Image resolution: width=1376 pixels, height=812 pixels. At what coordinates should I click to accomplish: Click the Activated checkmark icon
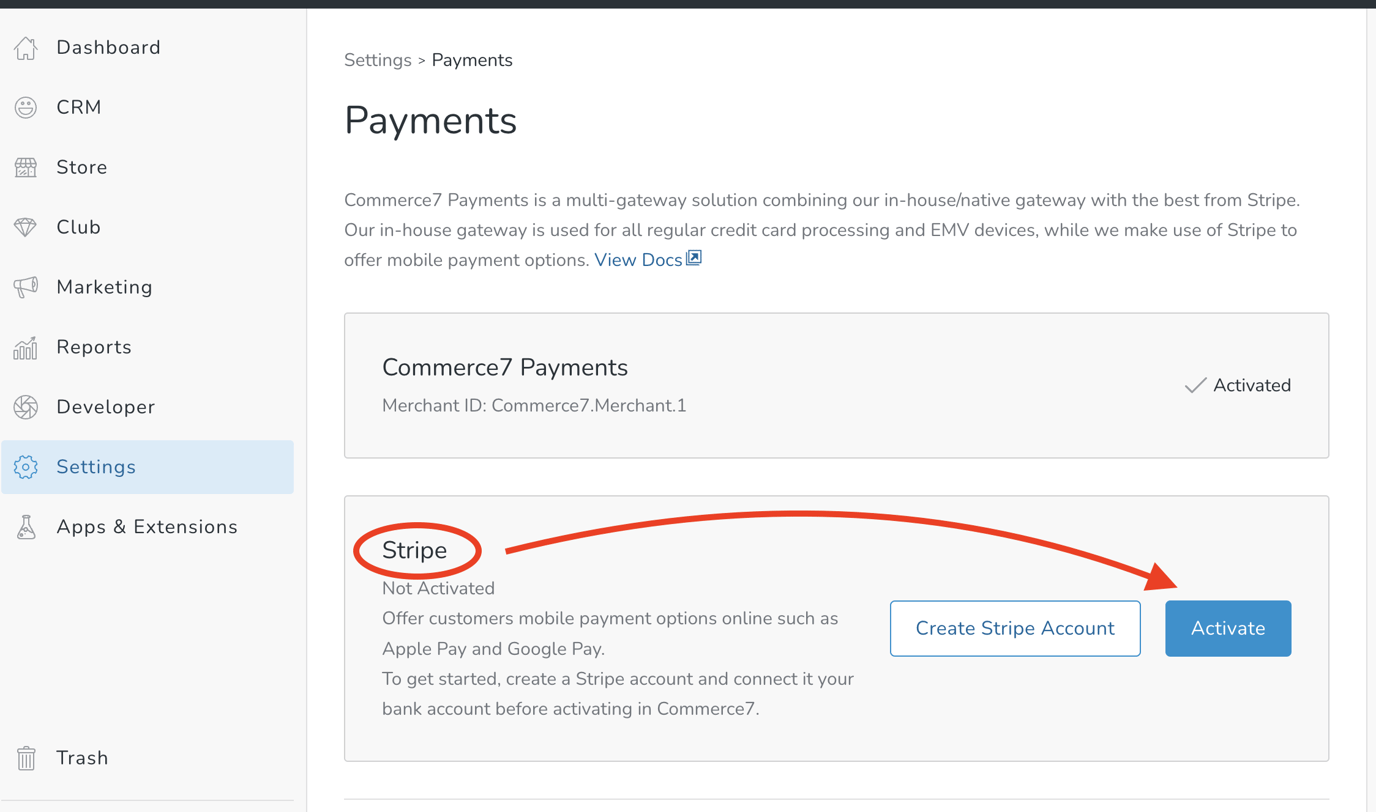[x=1196, y=385]
